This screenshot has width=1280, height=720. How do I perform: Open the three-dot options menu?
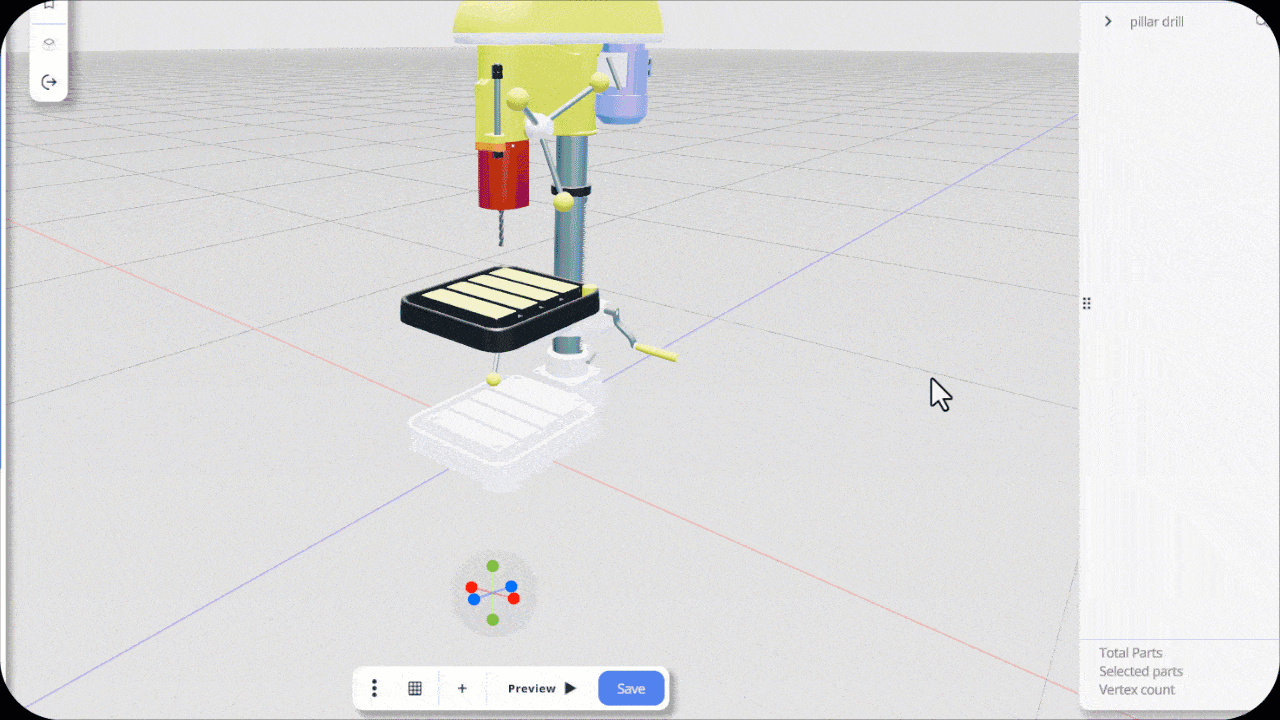point(374,688)
